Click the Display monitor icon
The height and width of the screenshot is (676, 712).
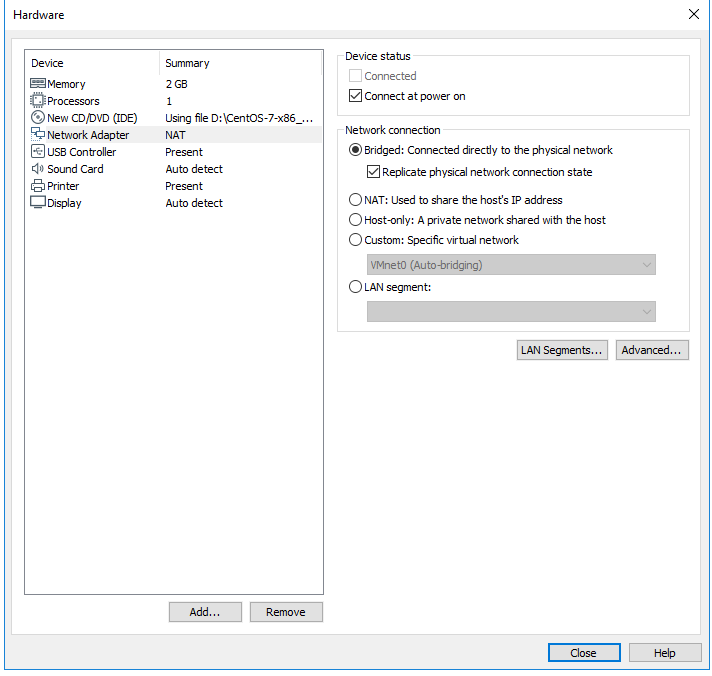click(x=38, y=202)
